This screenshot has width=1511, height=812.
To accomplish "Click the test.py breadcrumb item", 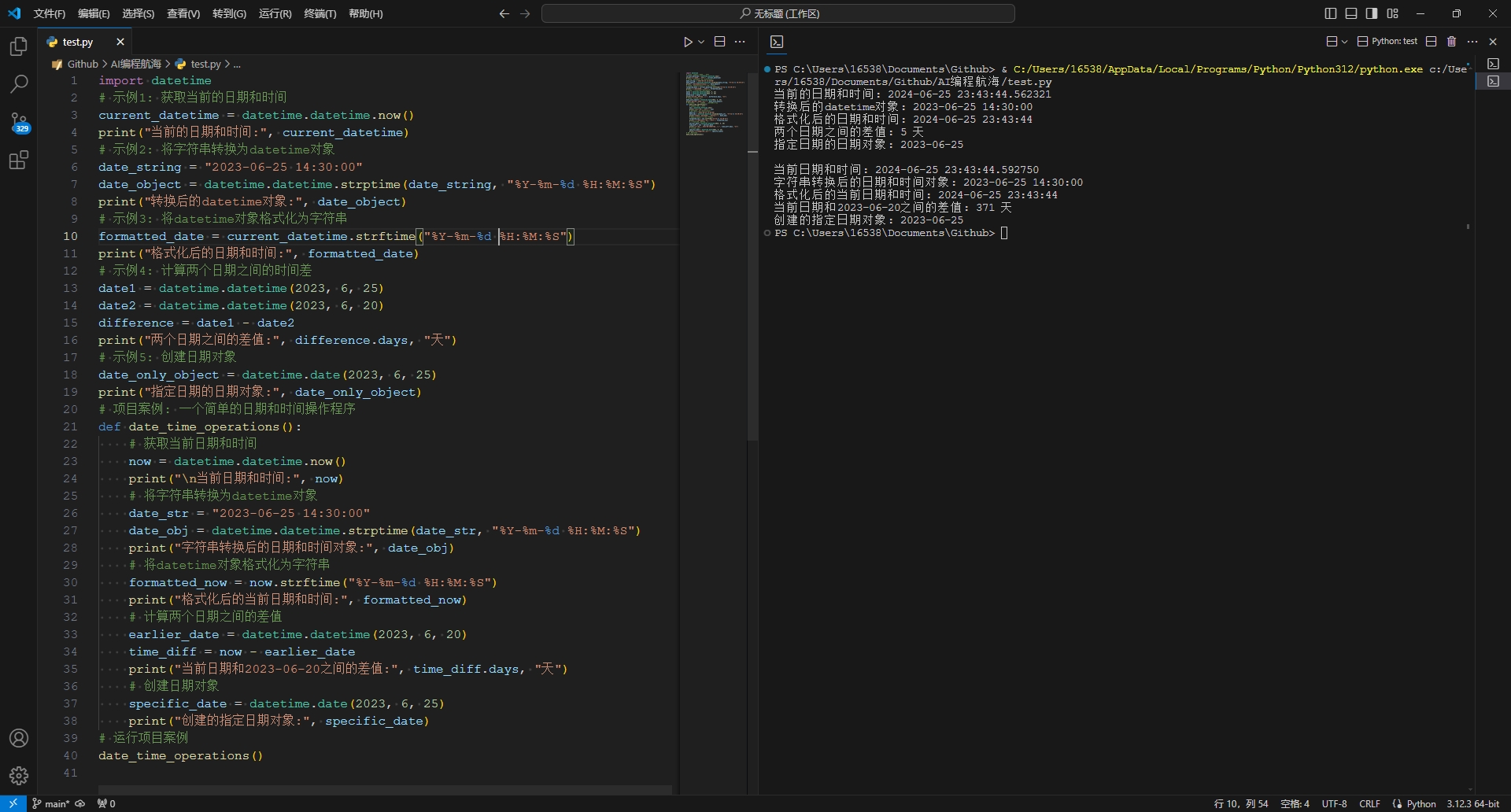I will click(205, 64).
